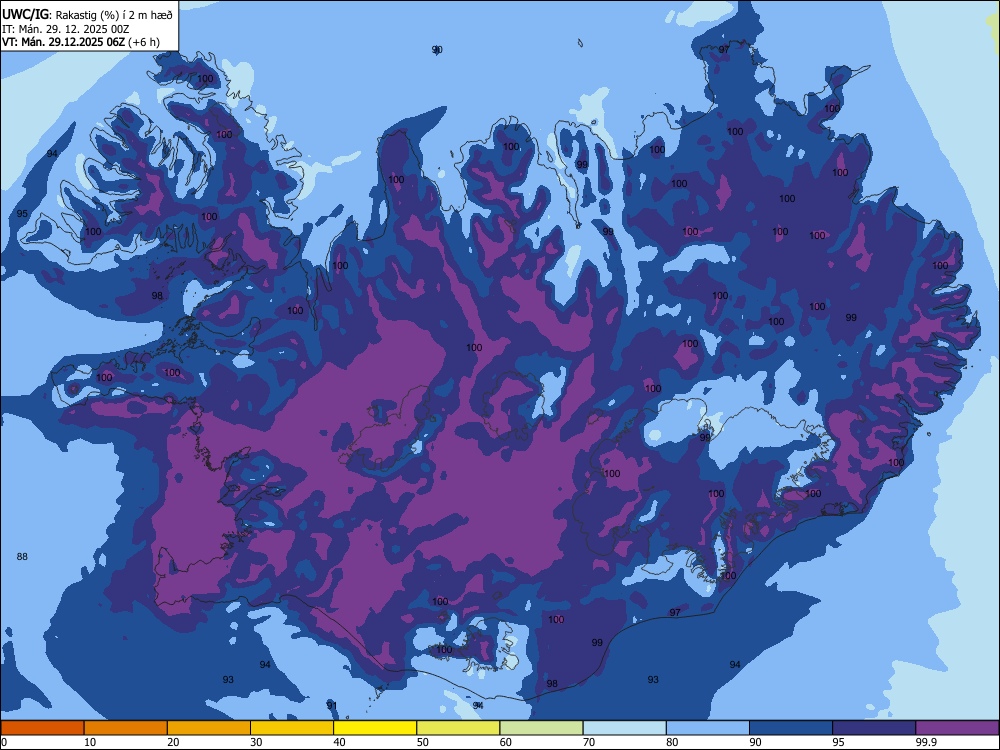Click the legend tick label '10'
The image size is (1000, 750).
click(x=90, y=742)
